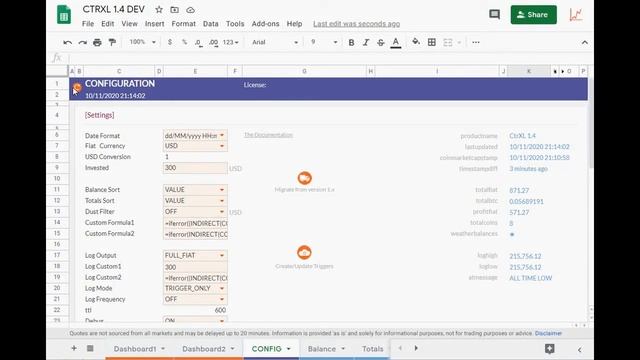The height and width of the screenshot is (360, 640).
Task: Toggle bold formatting
Action: [351, 42]
